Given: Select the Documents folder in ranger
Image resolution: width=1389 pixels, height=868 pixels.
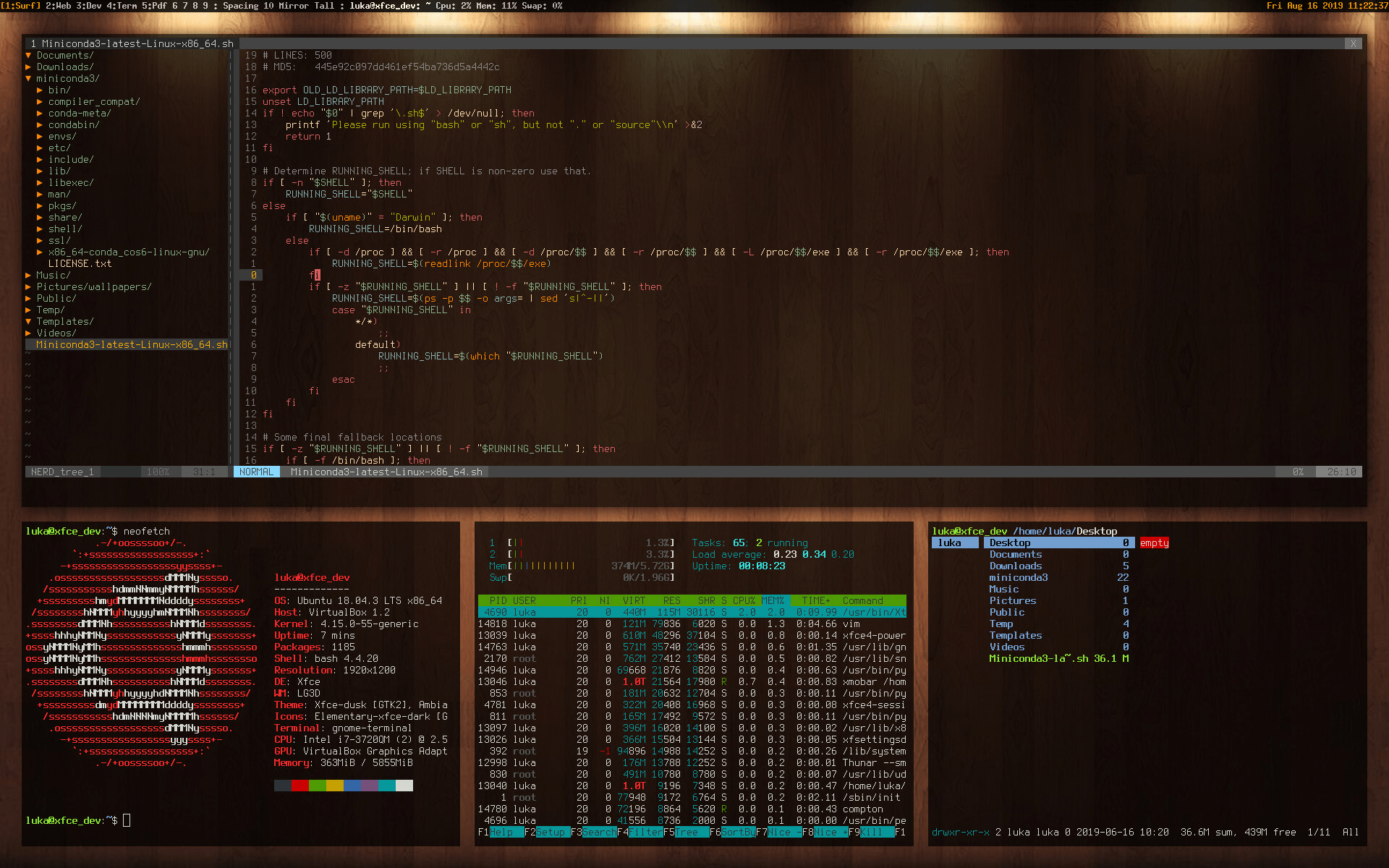Looking at the screenshot, I should pyautogui.click(x=1015, y=554).
